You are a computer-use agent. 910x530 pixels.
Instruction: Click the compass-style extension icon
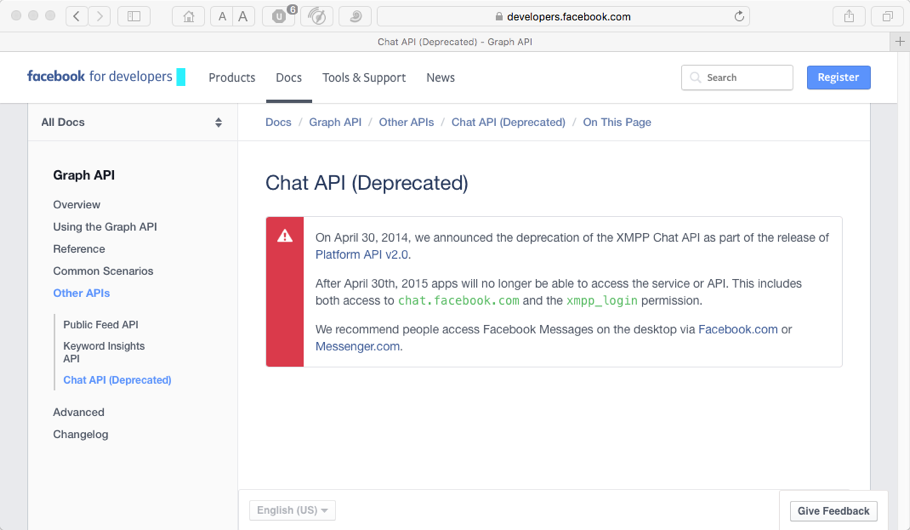pyautogui.click(x=317, y=16)
